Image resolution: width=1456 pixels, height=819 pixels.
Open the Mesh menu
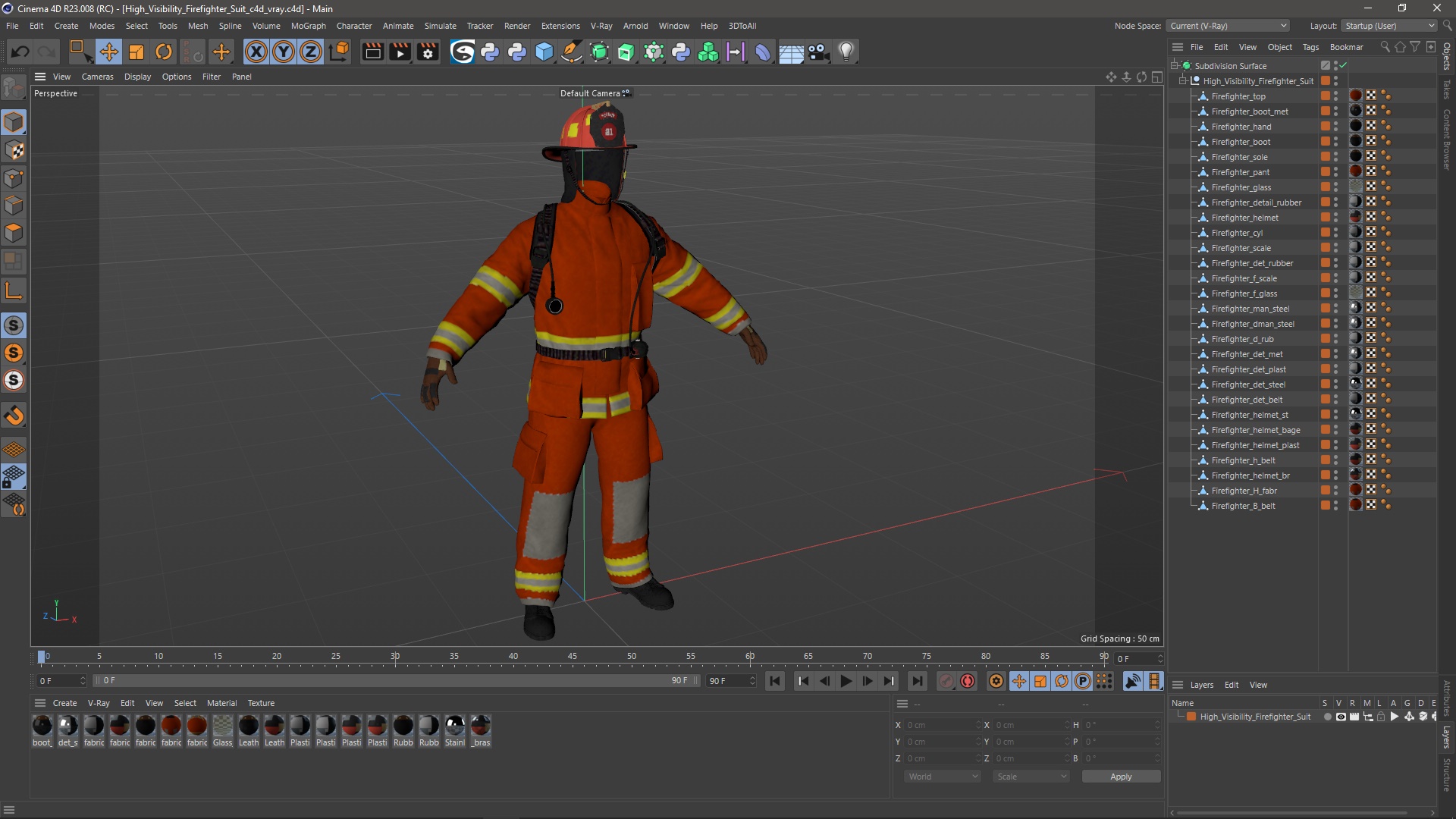(x=198, y=26)
